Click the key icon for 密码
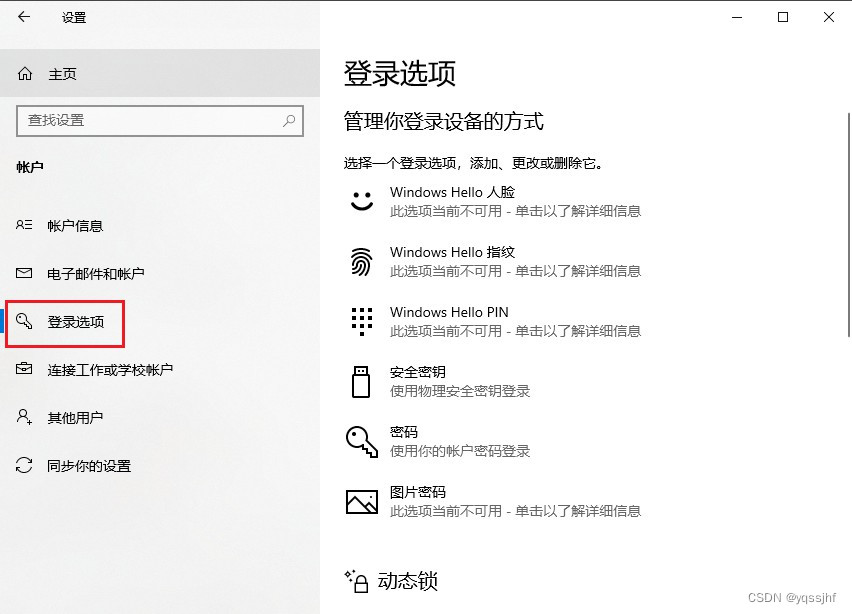The width and height of the screenshot is (852, 614). pos(362,441)
